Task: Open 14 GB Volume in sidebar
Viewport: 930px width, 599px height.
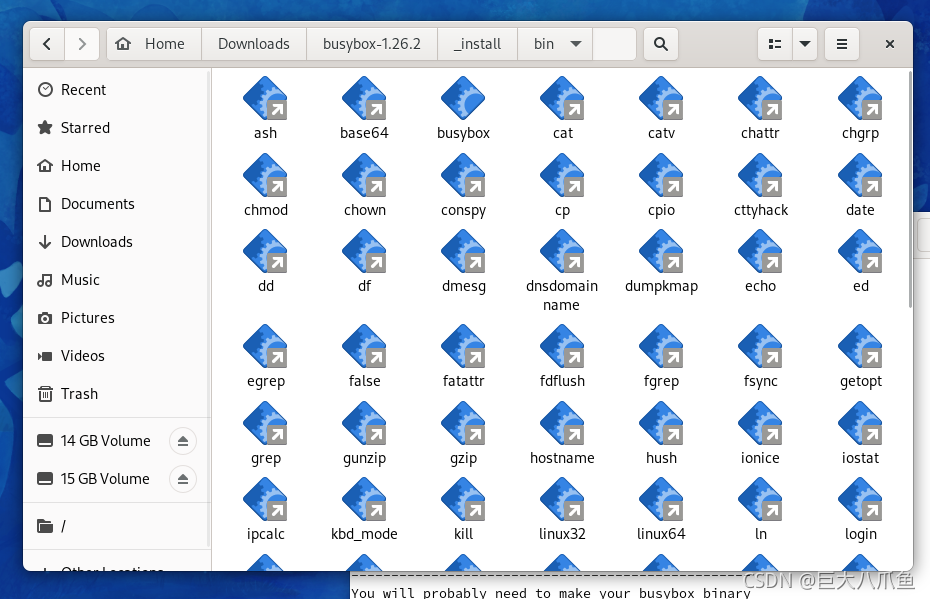Action: [105, 441]
